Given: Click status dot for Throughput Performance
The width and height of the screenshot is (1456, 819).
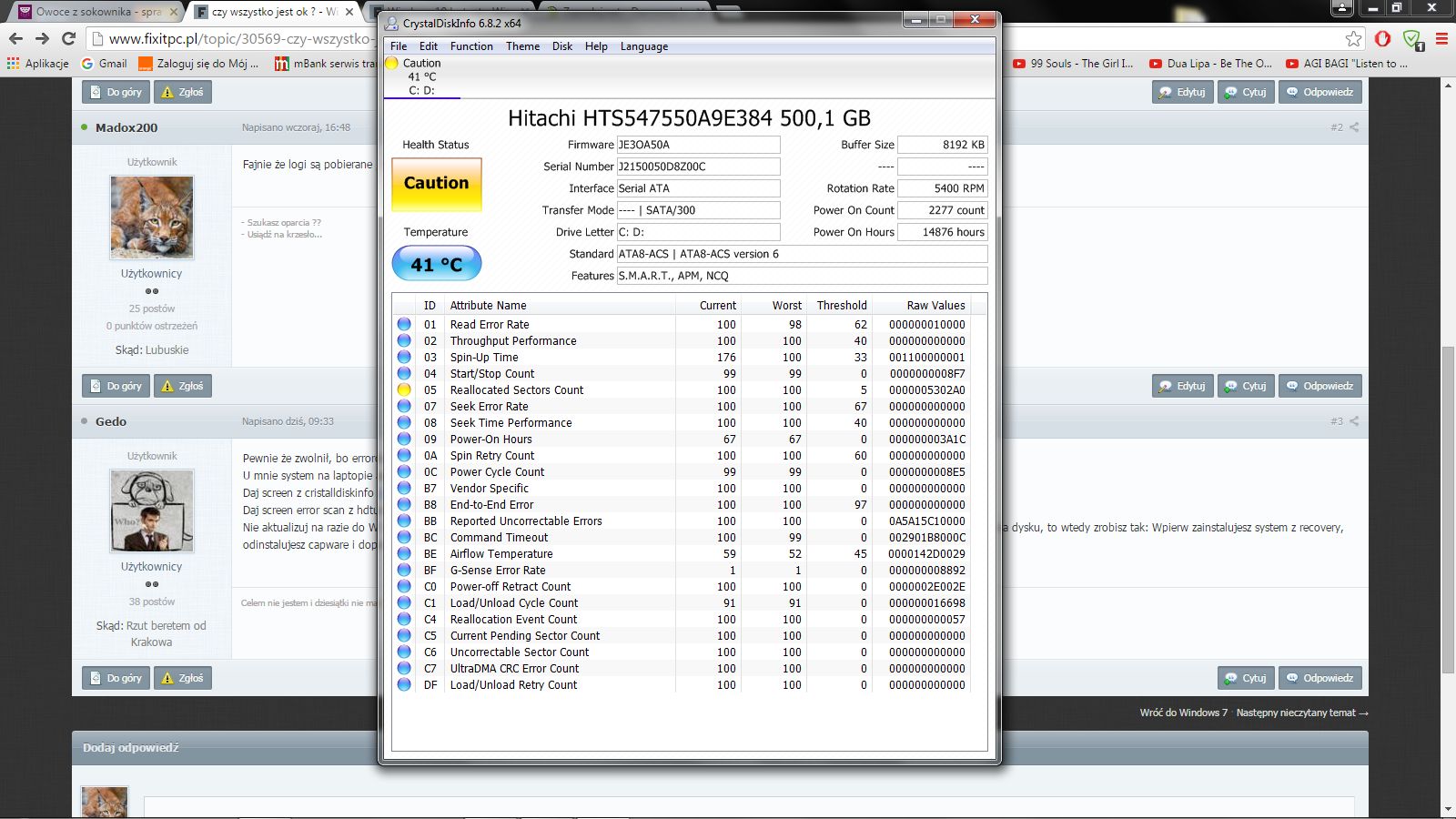Looking at the screenshot, I should tap(404, 340).
